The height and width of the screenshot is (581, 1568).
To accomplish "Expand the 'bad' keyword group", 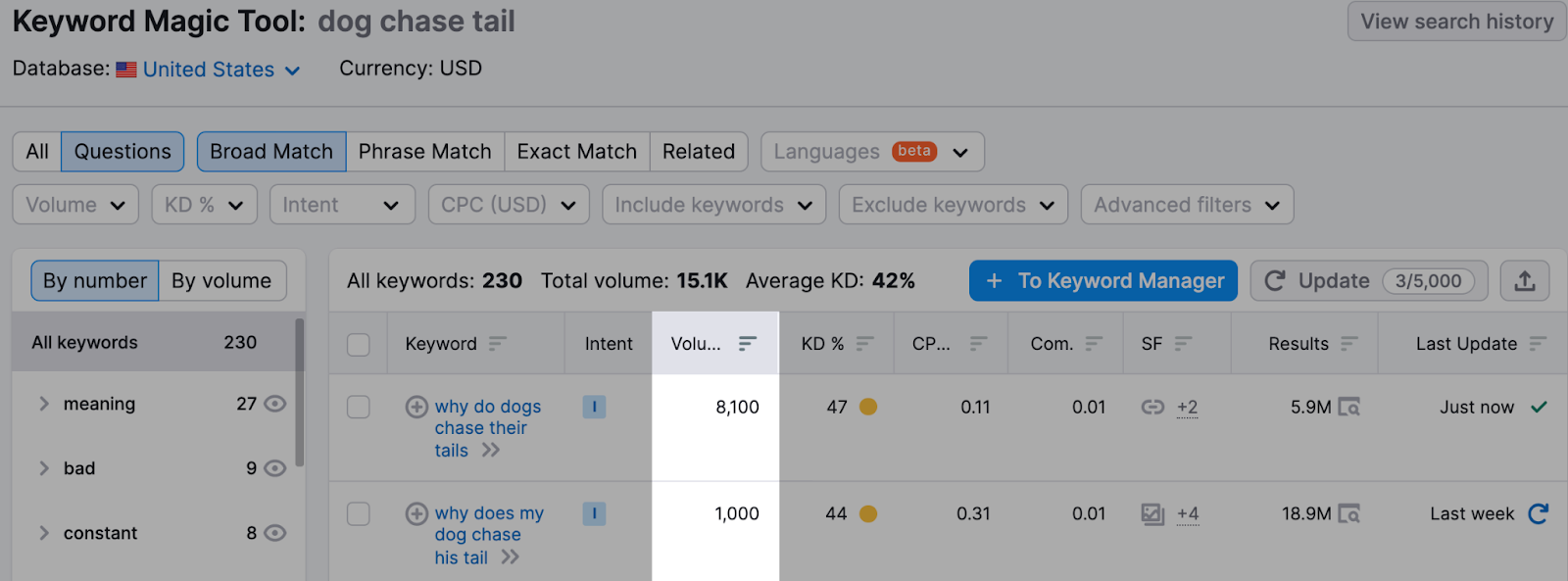I will [44, 468].
